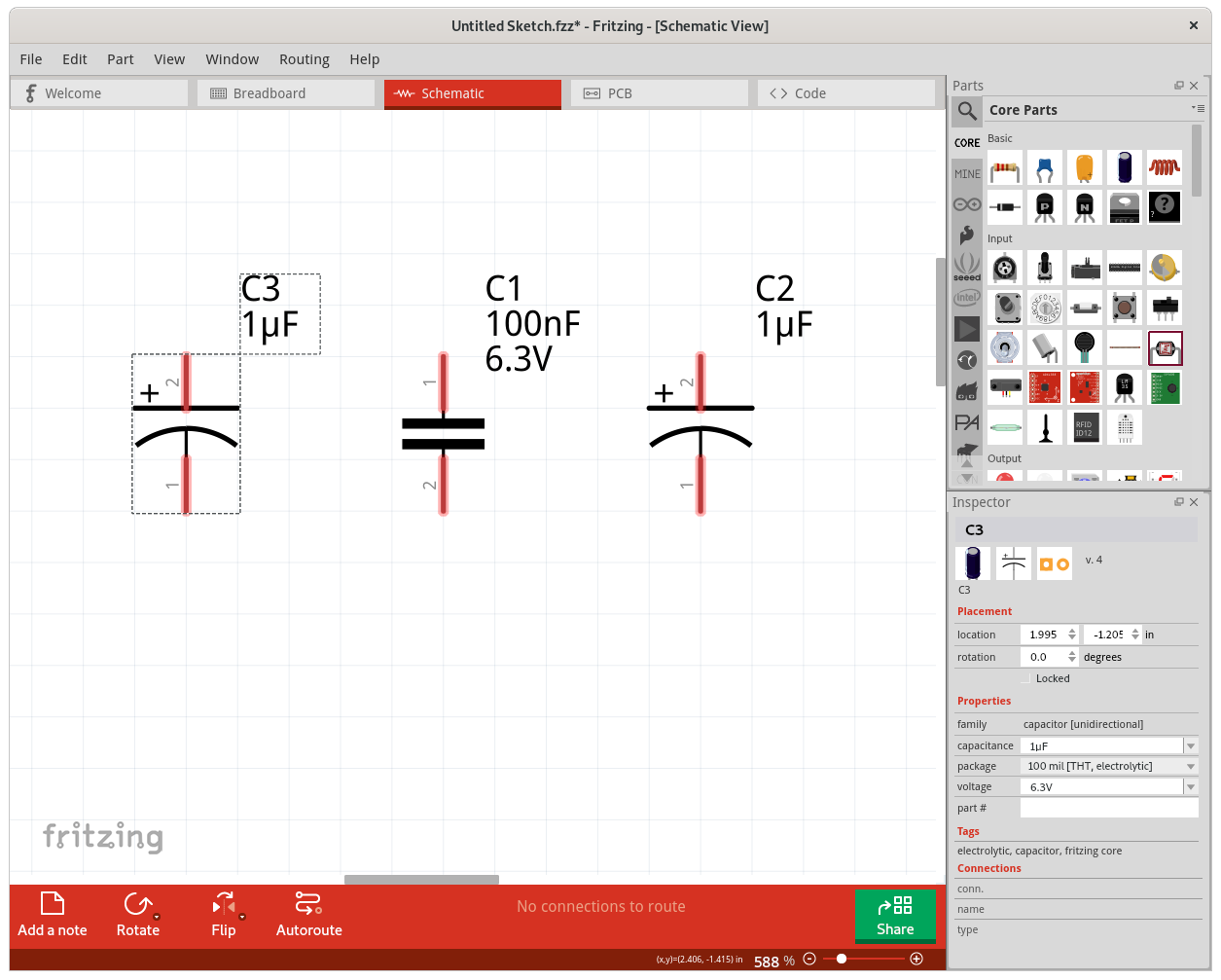Pick the inductor coil part
1221x980 pixels.
[x=1165, y=167]
